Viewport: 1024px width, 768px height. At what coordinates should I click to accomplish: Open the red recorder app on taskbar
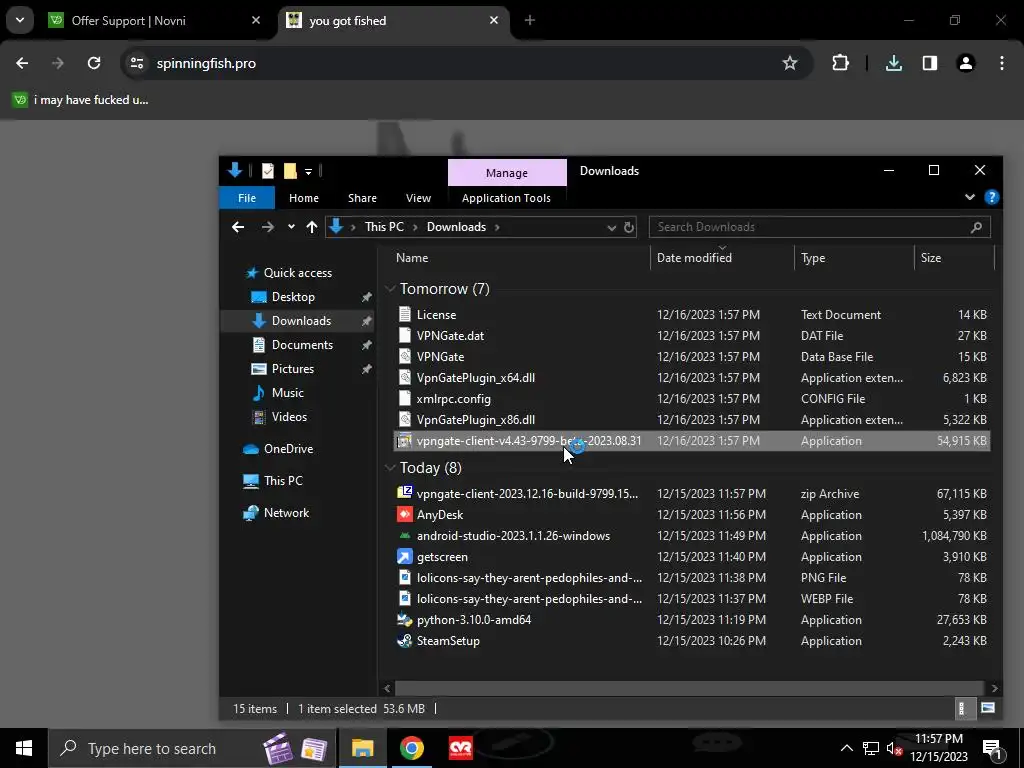460,748
